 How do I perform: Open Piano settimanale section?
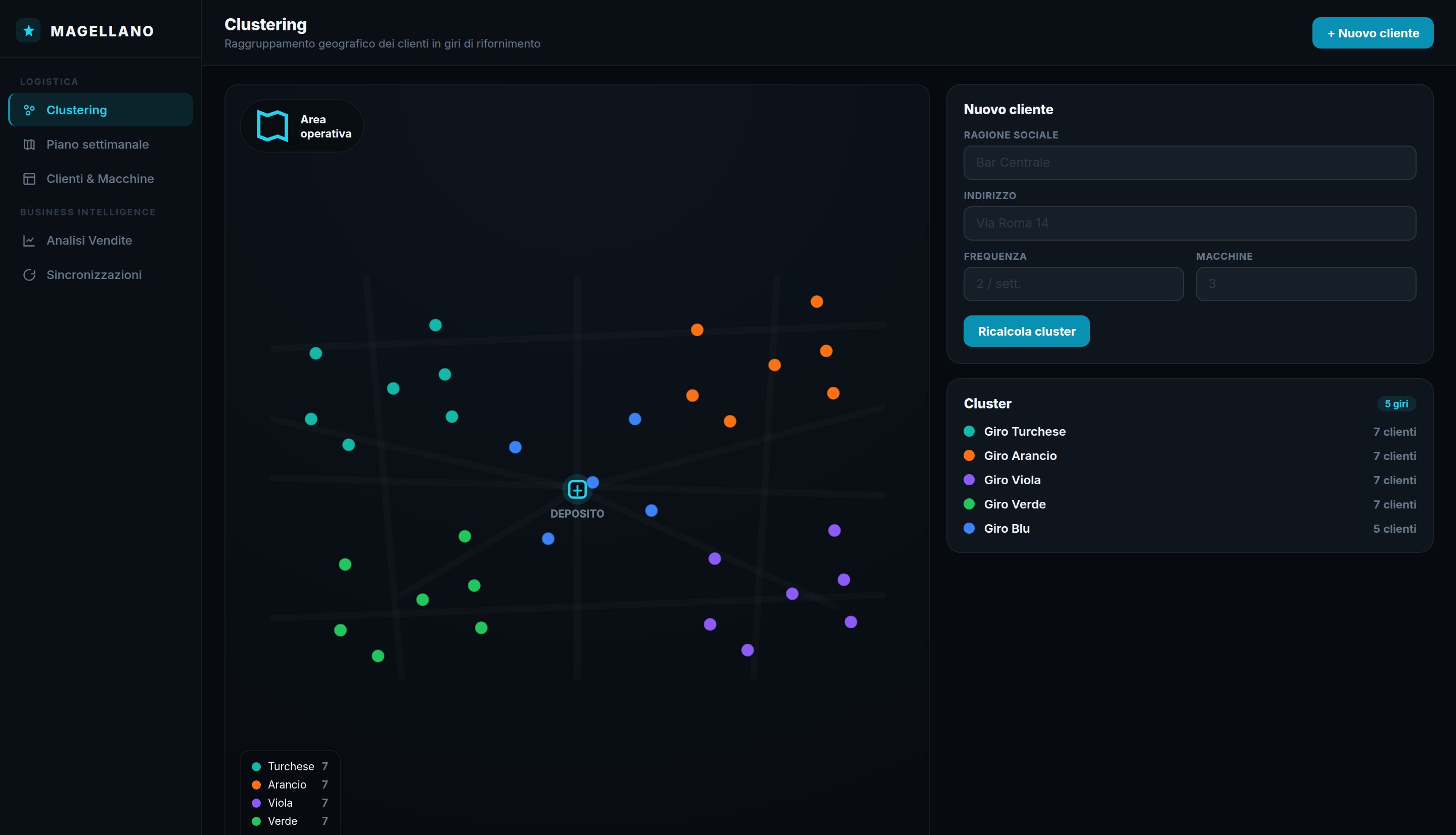[101, 144]
